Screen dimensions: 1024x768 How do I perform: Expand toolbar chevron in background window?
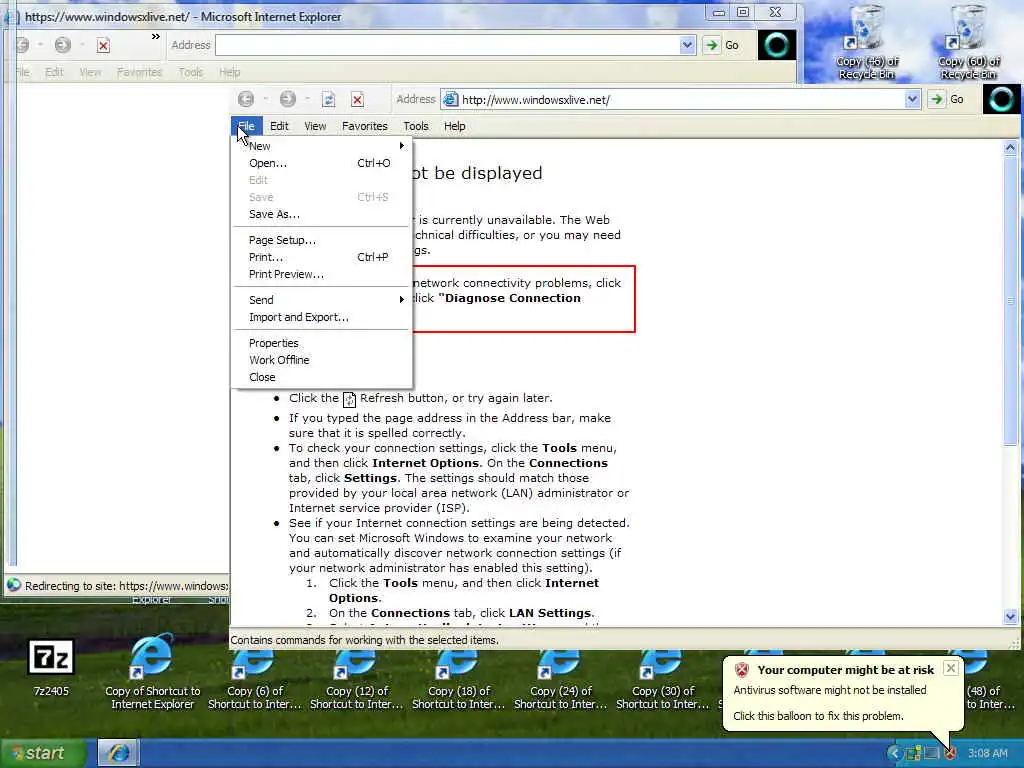[155, 37]
